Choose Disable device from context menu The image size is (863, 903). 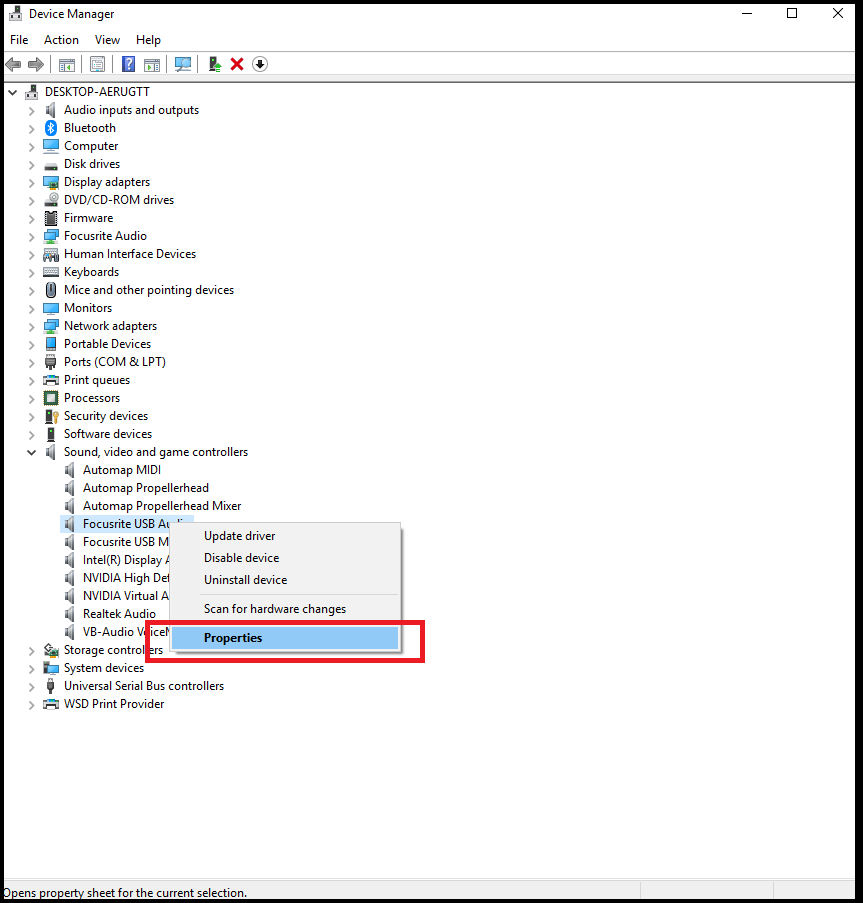click(x=285, y=557)
